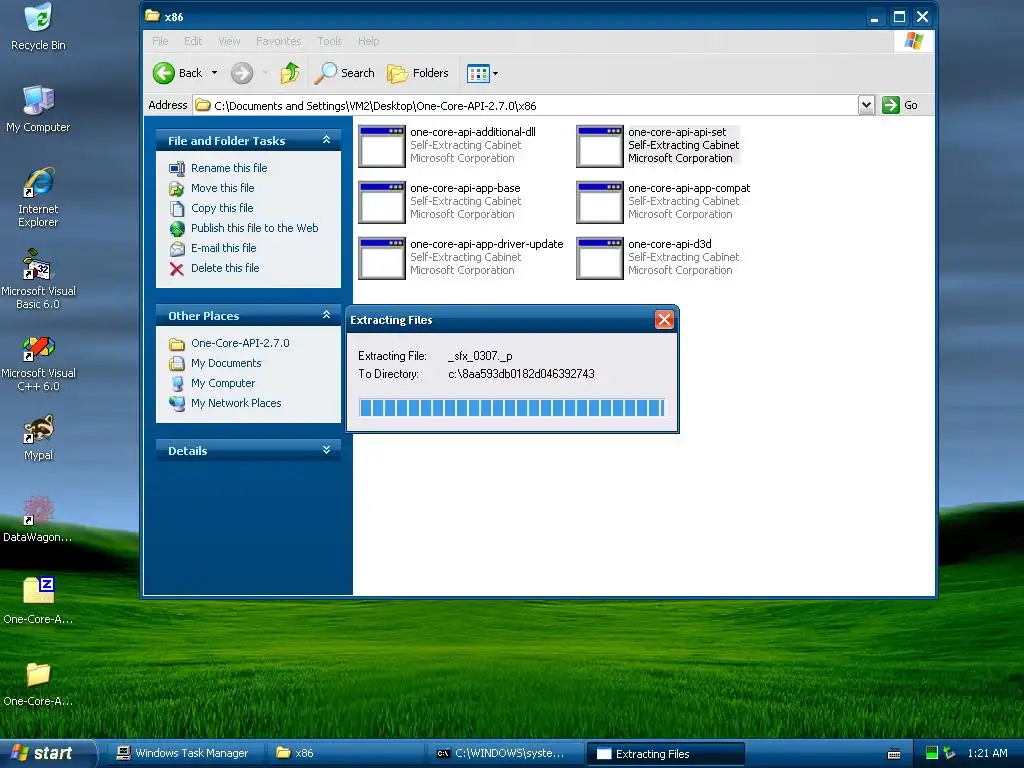Select one-core-api-app-driver-update file icon
The width and height of the screenshot is (1024, 768).
pos(382,259)
